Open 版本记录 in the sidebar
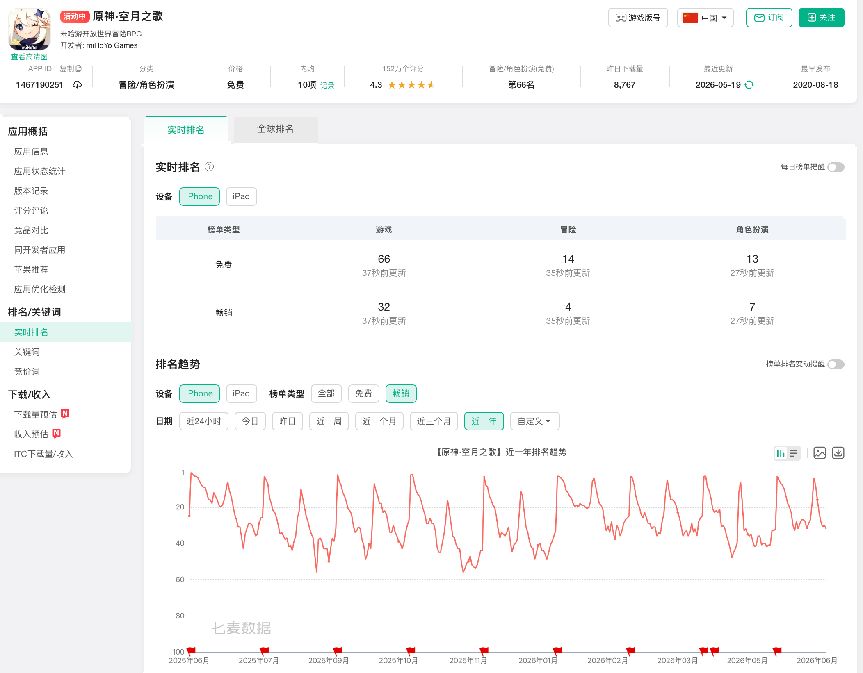Screen dimensions: 863x673 point(31,191)
